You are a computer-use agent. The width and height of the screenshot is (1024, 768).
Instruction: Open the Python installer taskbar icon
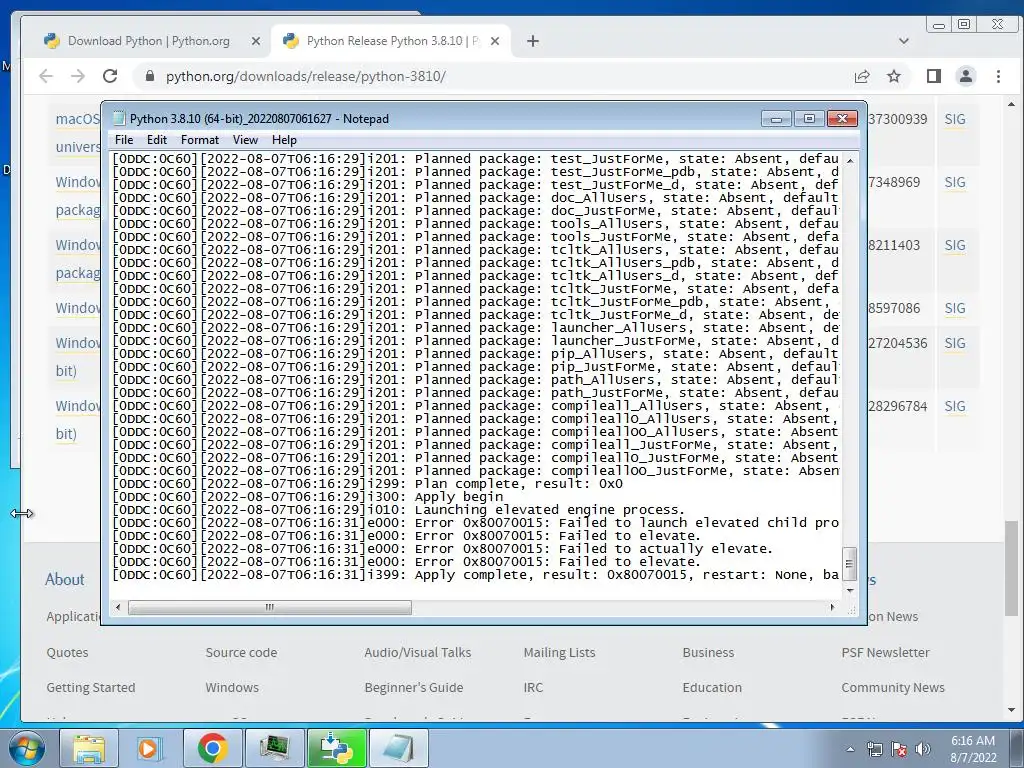(337, 748)
